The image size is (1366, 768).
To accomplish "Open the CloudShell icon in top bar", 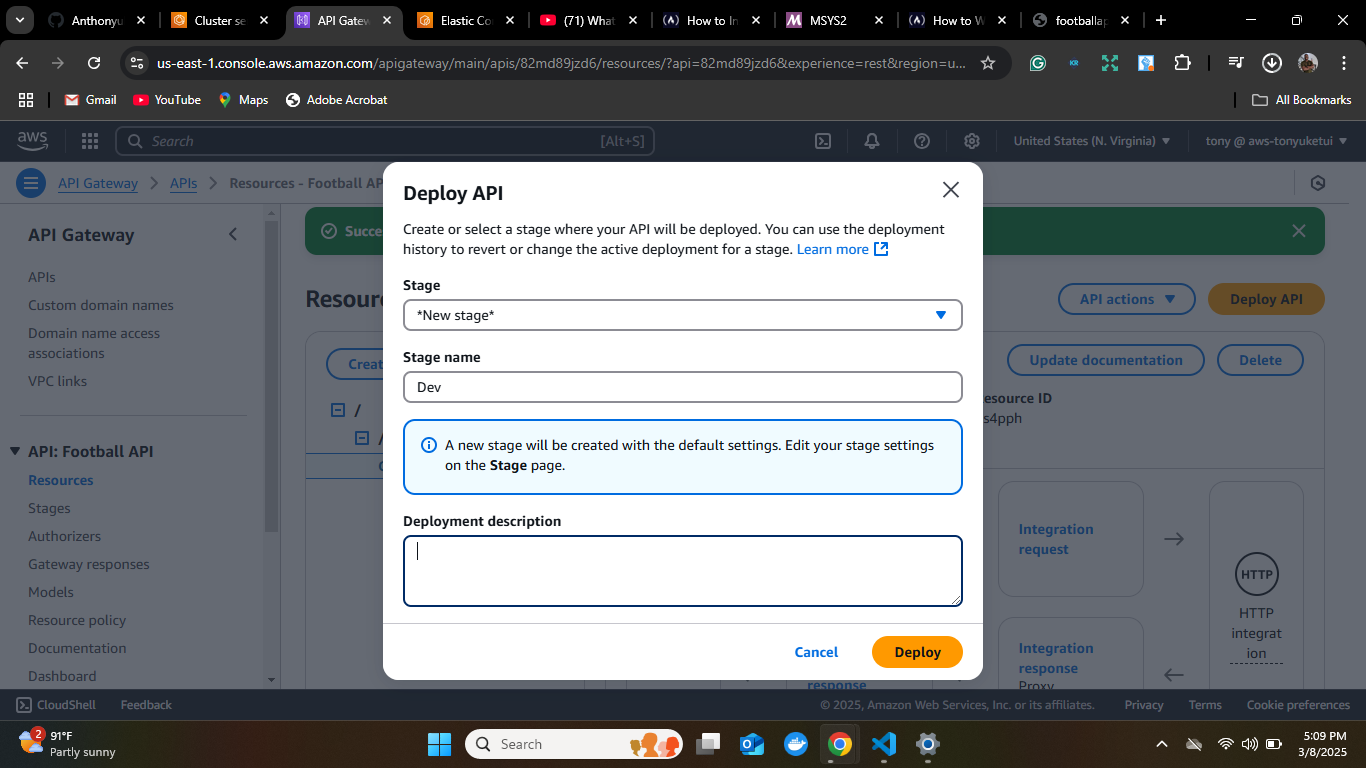I will (822, 141).
